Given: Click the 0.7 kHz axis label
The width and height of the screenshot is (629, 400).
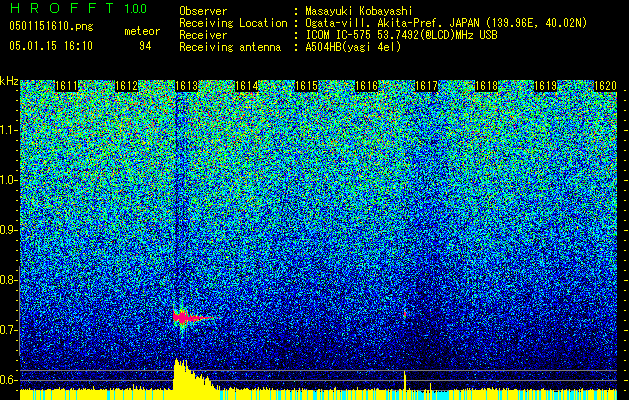Looking at the screenshot, I should coord(8,330).
